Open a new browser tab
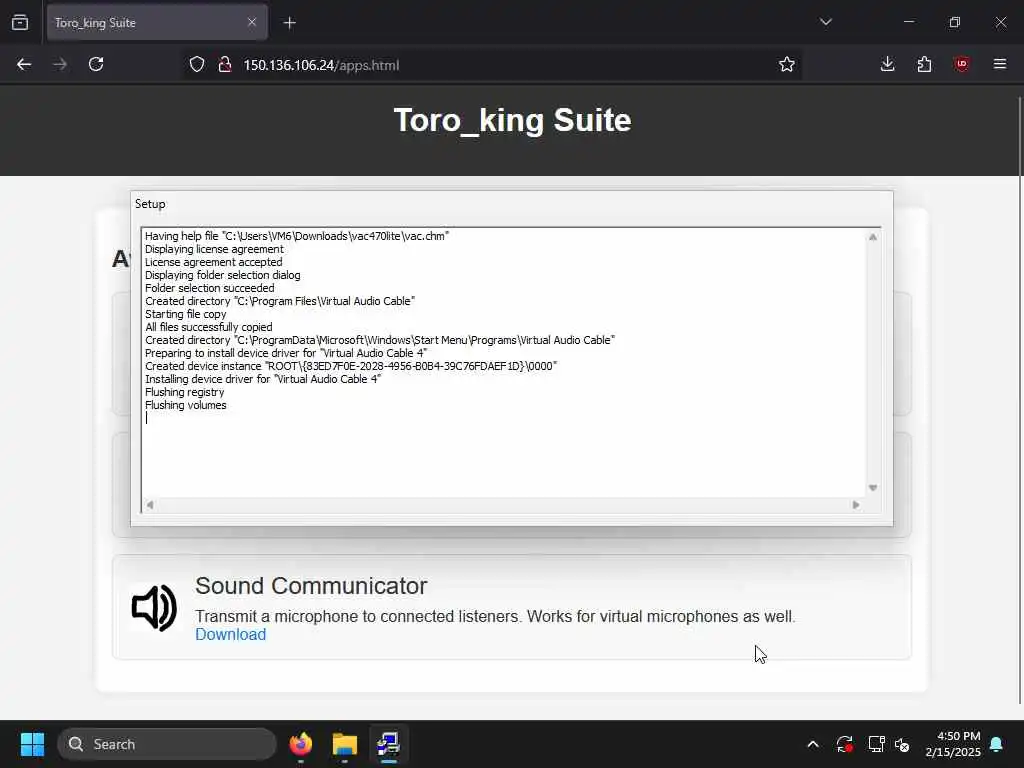The height and width of the screenshot is (768, 1024). (x=289, y=23)
